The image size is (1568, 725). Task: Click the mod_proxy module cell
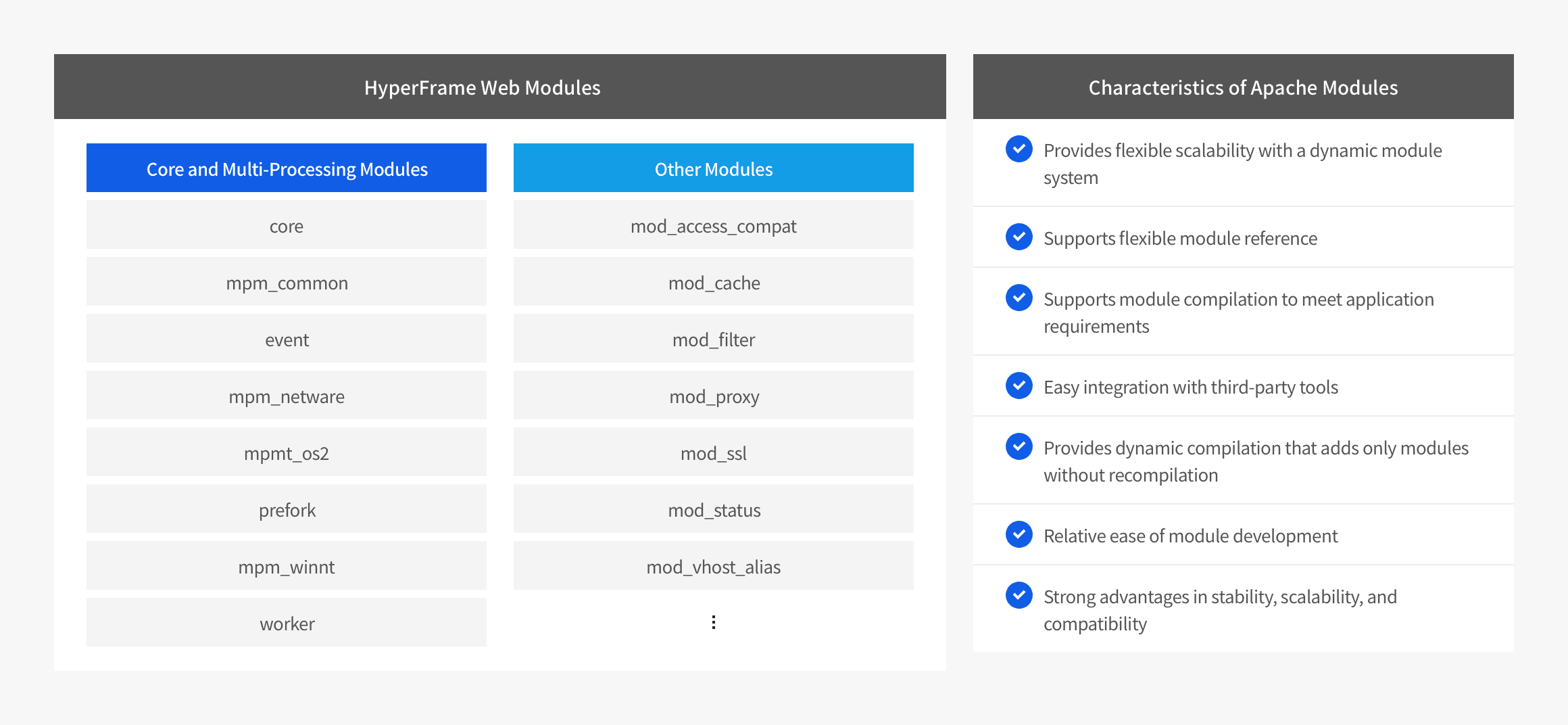click(713, 396)
